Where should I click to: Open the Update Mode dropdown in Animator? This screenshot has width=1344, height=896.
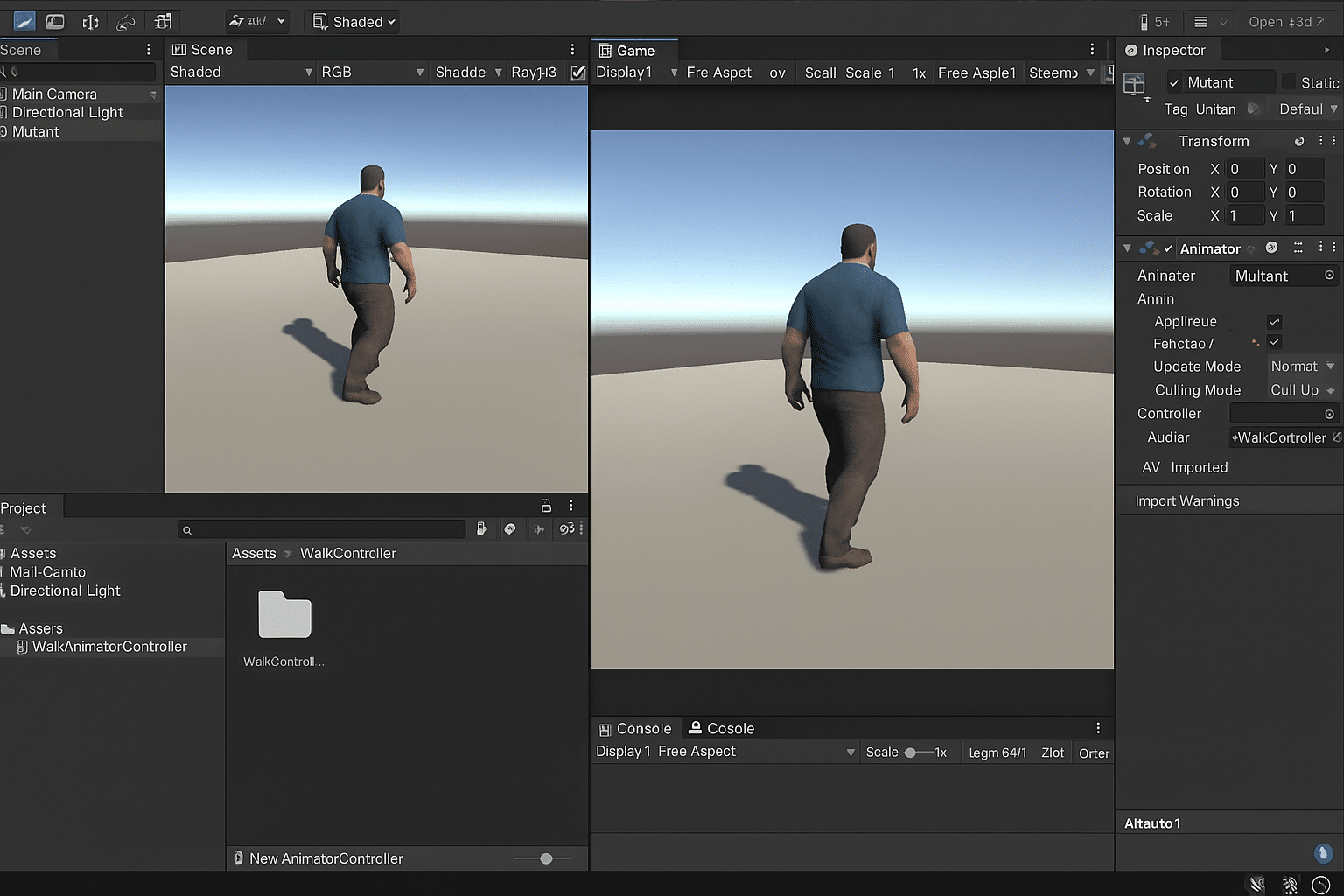tap(1302, 367)
